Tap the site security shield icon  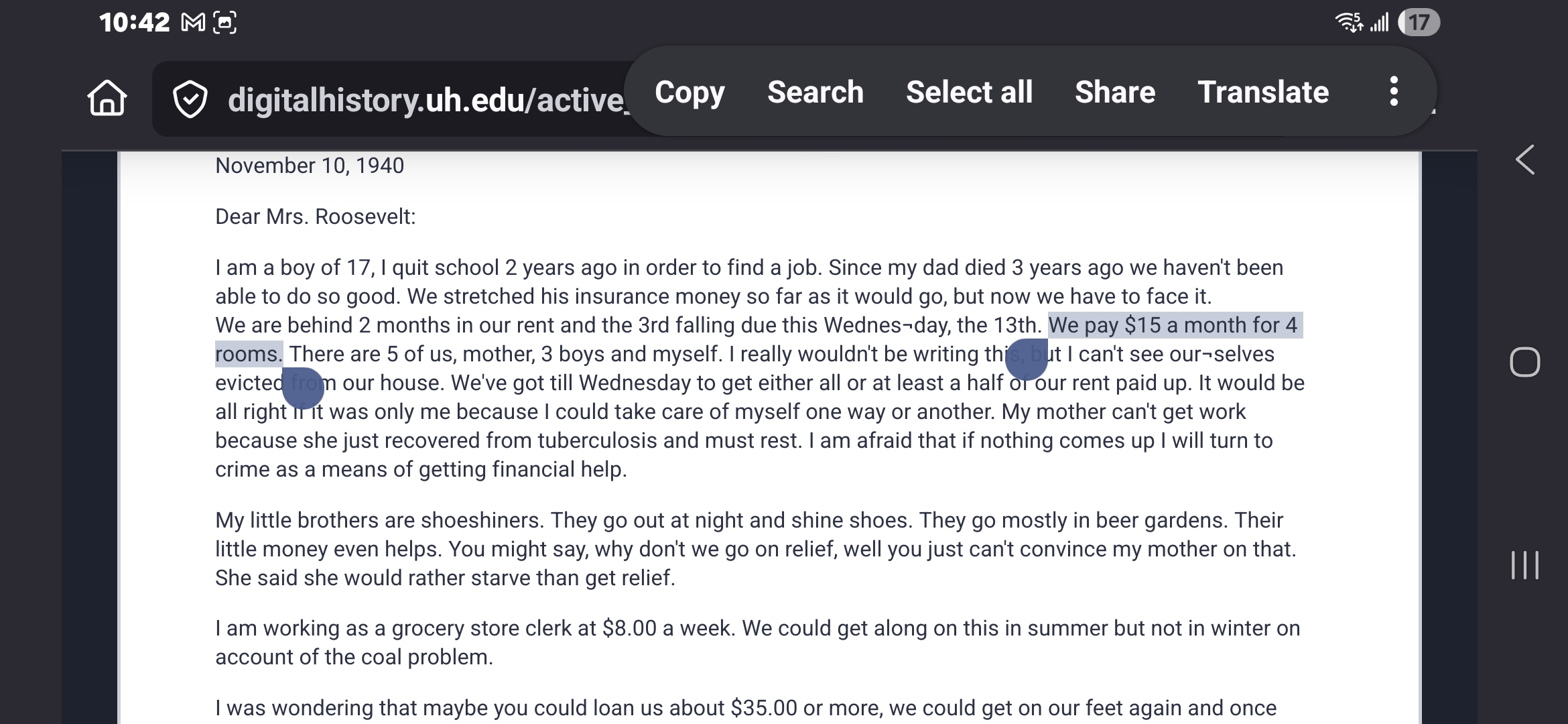[x=190, y=99]
